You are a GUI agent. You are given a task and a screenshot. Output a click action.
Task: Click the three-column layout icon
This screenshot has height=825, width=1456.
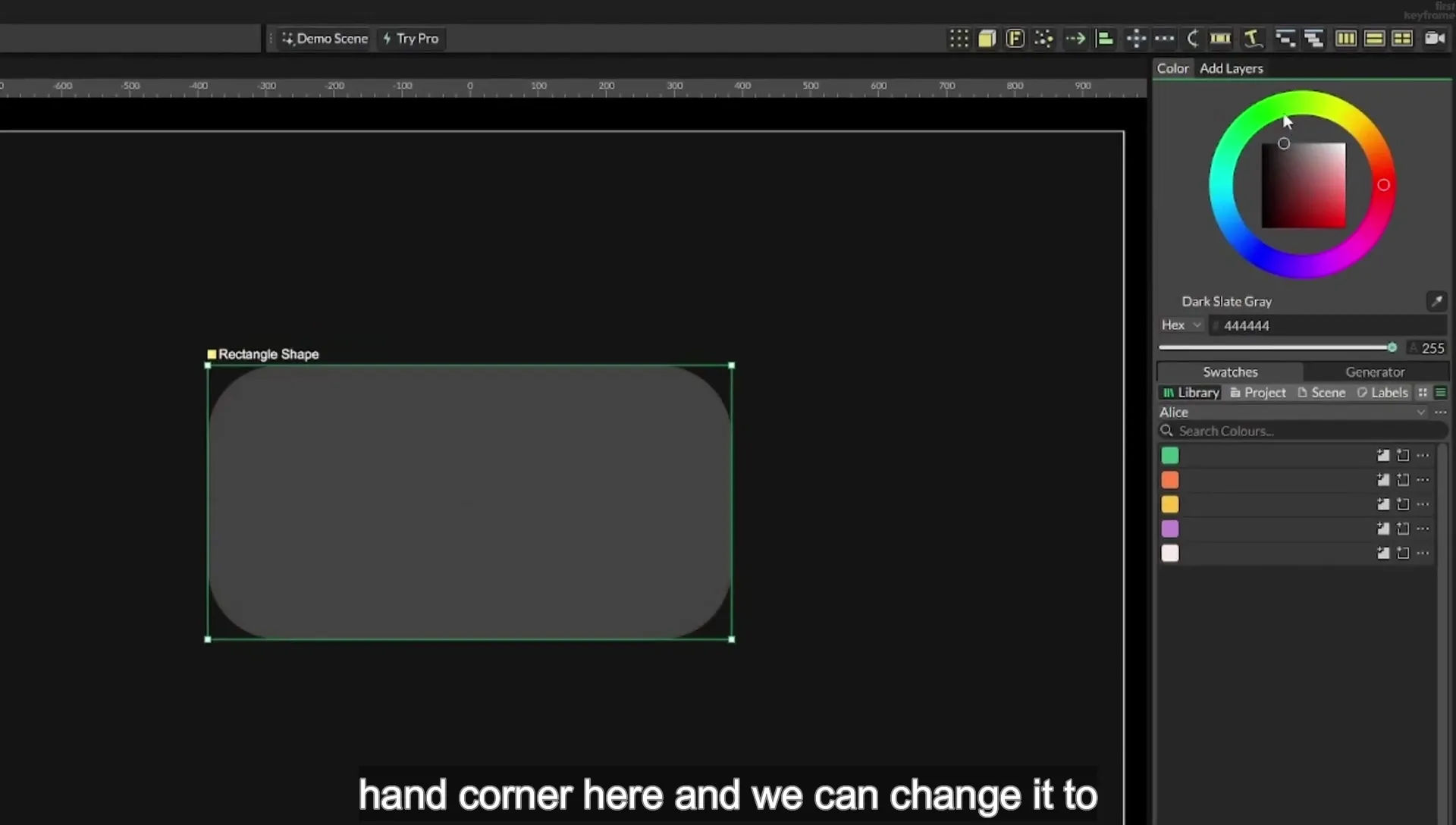click(x=1346, y=39)
